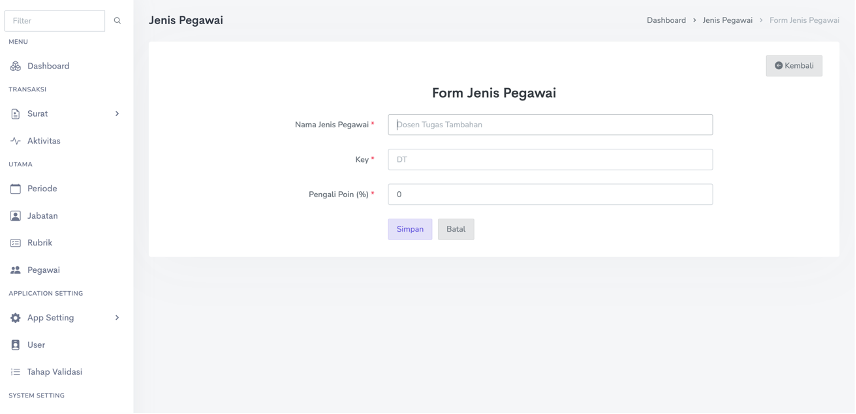Open the Tahap Validasi menu item
The height and width of the screenshot is (414, 856).
(54, 372)
